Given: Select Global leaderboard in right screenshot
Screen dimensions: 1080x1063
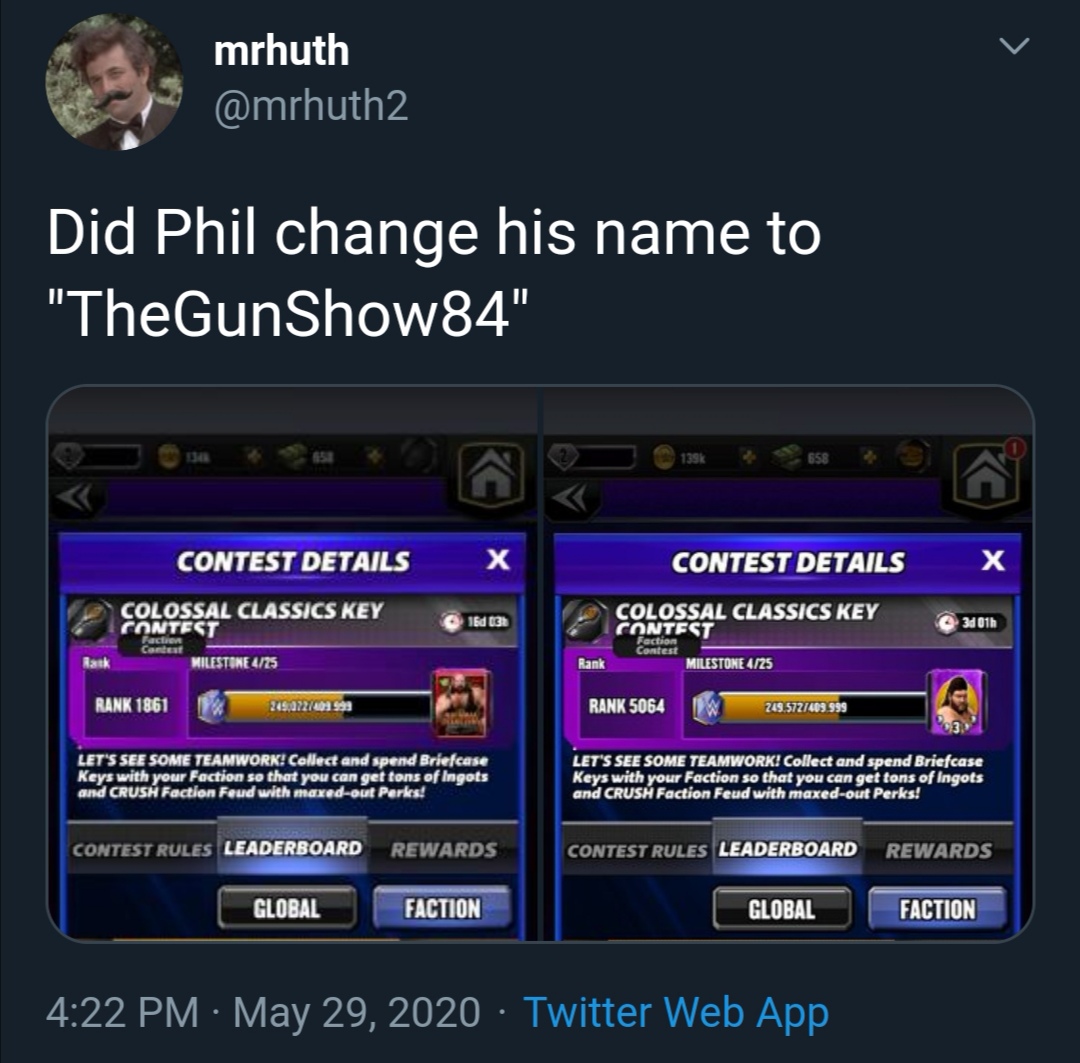Looking at the screenshot, I should pos(782,909).
